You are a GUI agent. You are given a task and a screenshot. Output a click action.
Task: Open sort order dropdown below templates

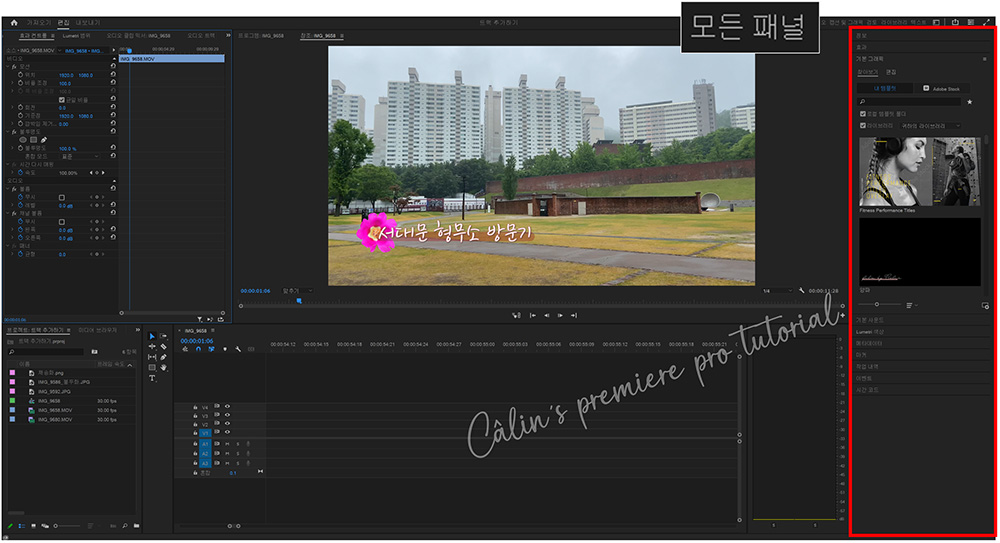911,305
